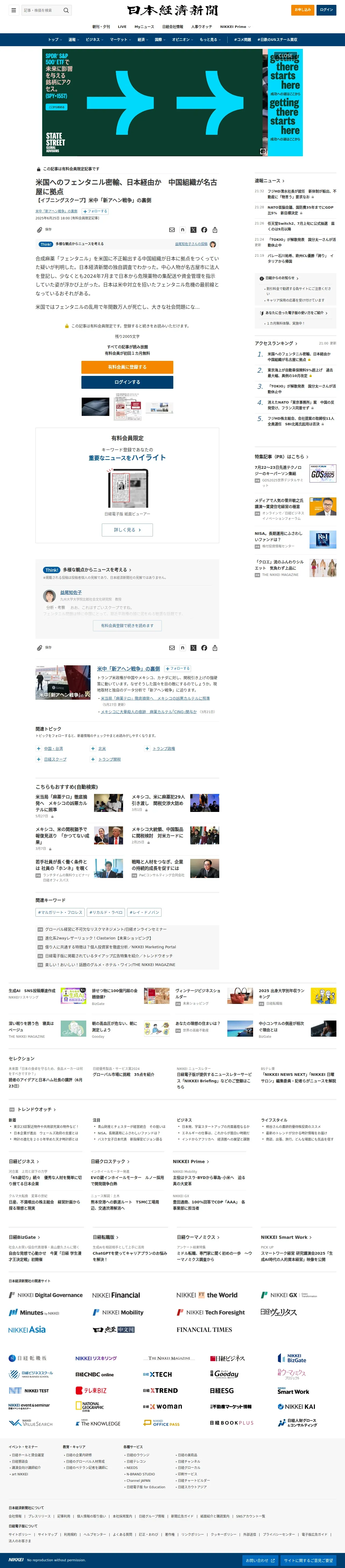This screenshot has width=345, height=1568.
Task: Expand the オピニオン navigation dropdown
Action: coord(182,39)
